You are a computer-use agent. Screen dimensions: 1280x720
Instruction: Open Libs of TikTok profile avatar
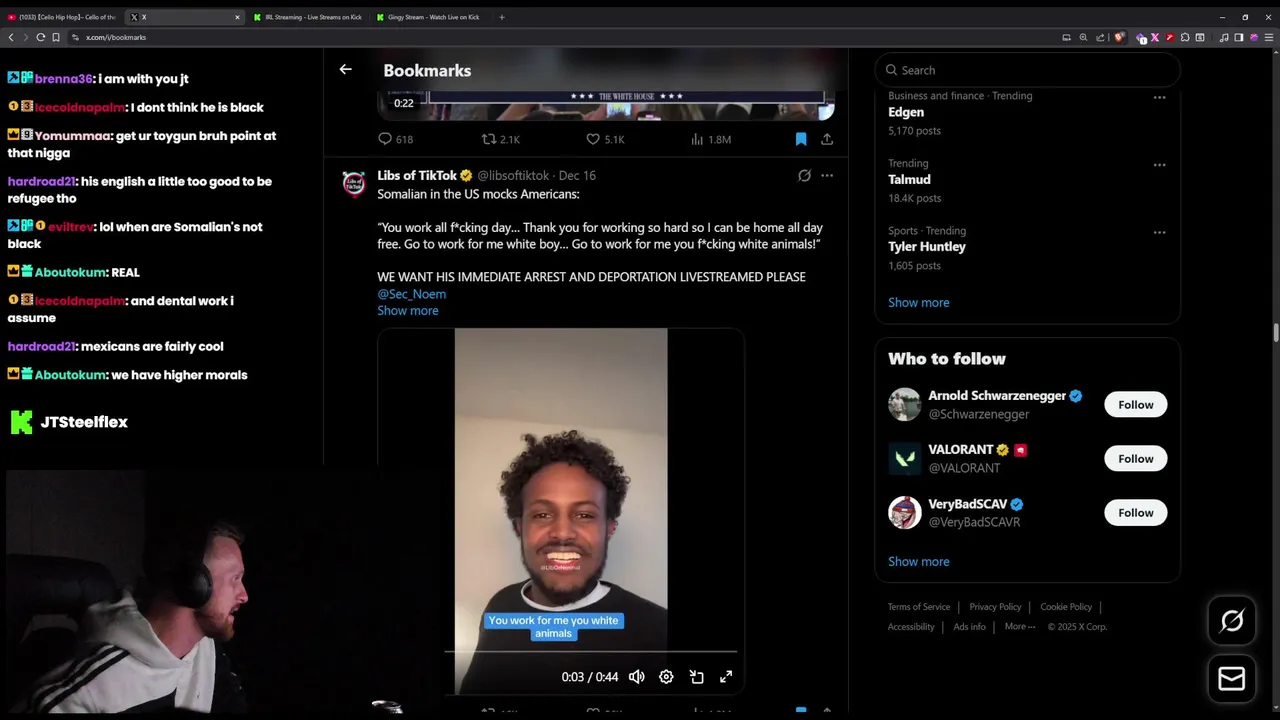pos(354,184)
